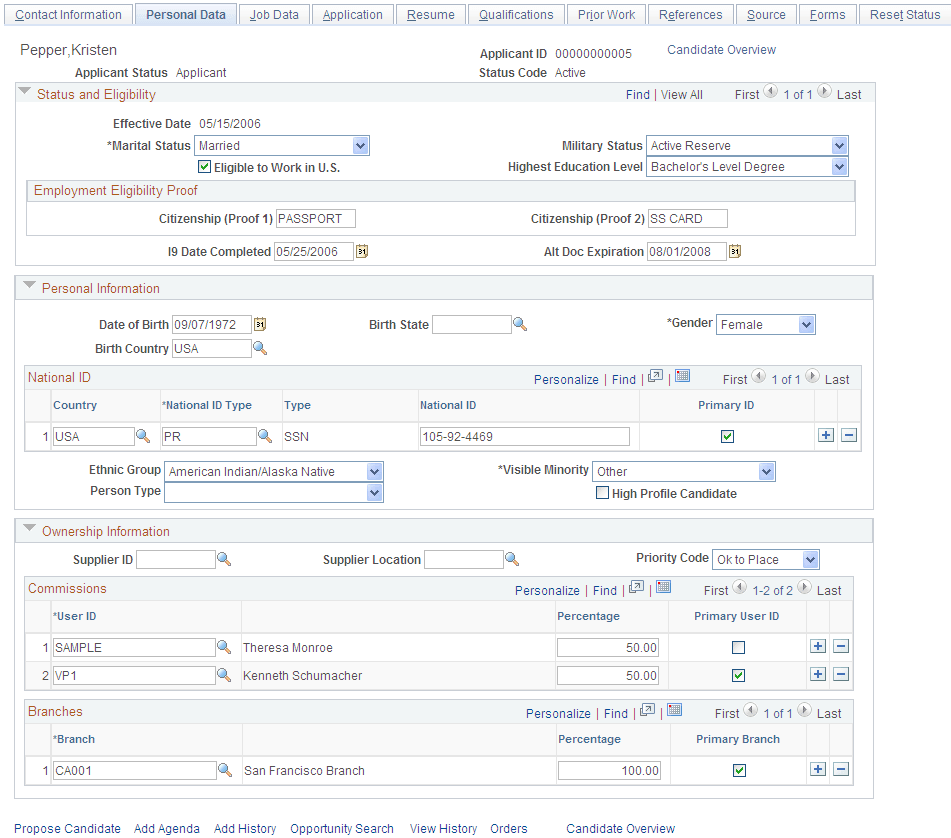Click inside the National ID input field
951x838 pixels.
524,436
